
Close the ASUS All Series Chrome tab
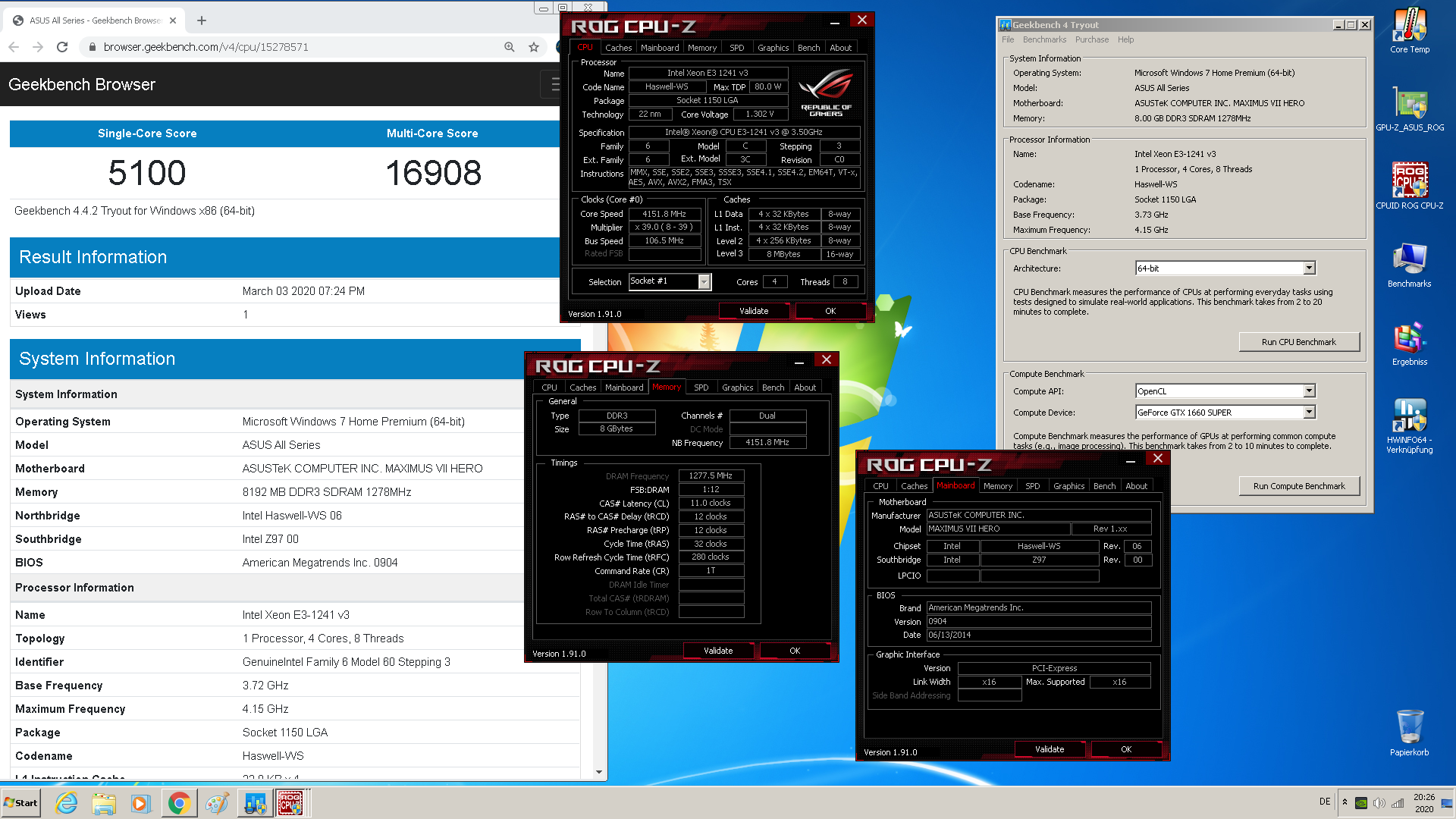[172, 20]
